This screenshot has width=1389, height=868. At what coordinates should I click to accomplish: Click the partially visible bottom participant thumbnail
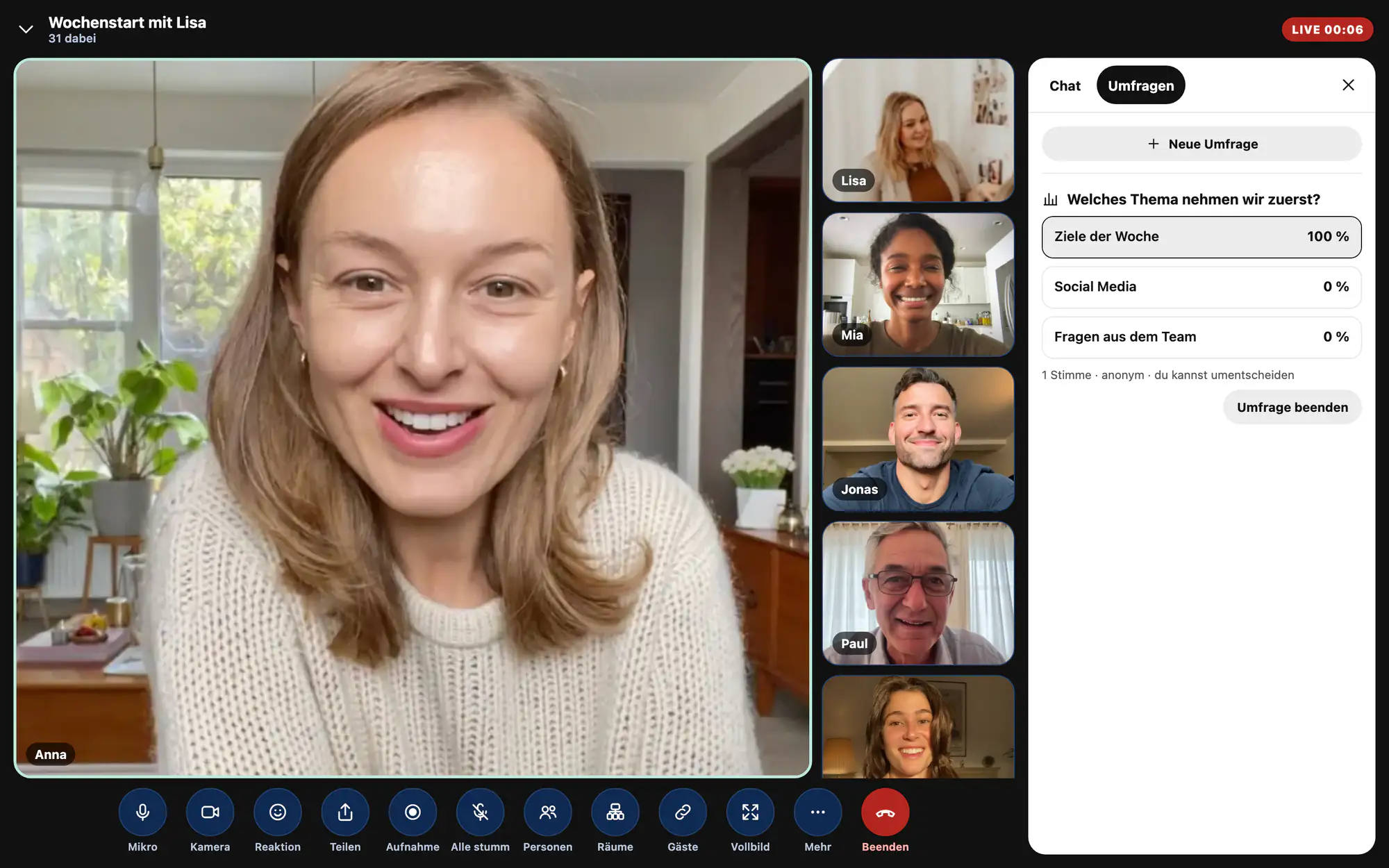[918, 727]
